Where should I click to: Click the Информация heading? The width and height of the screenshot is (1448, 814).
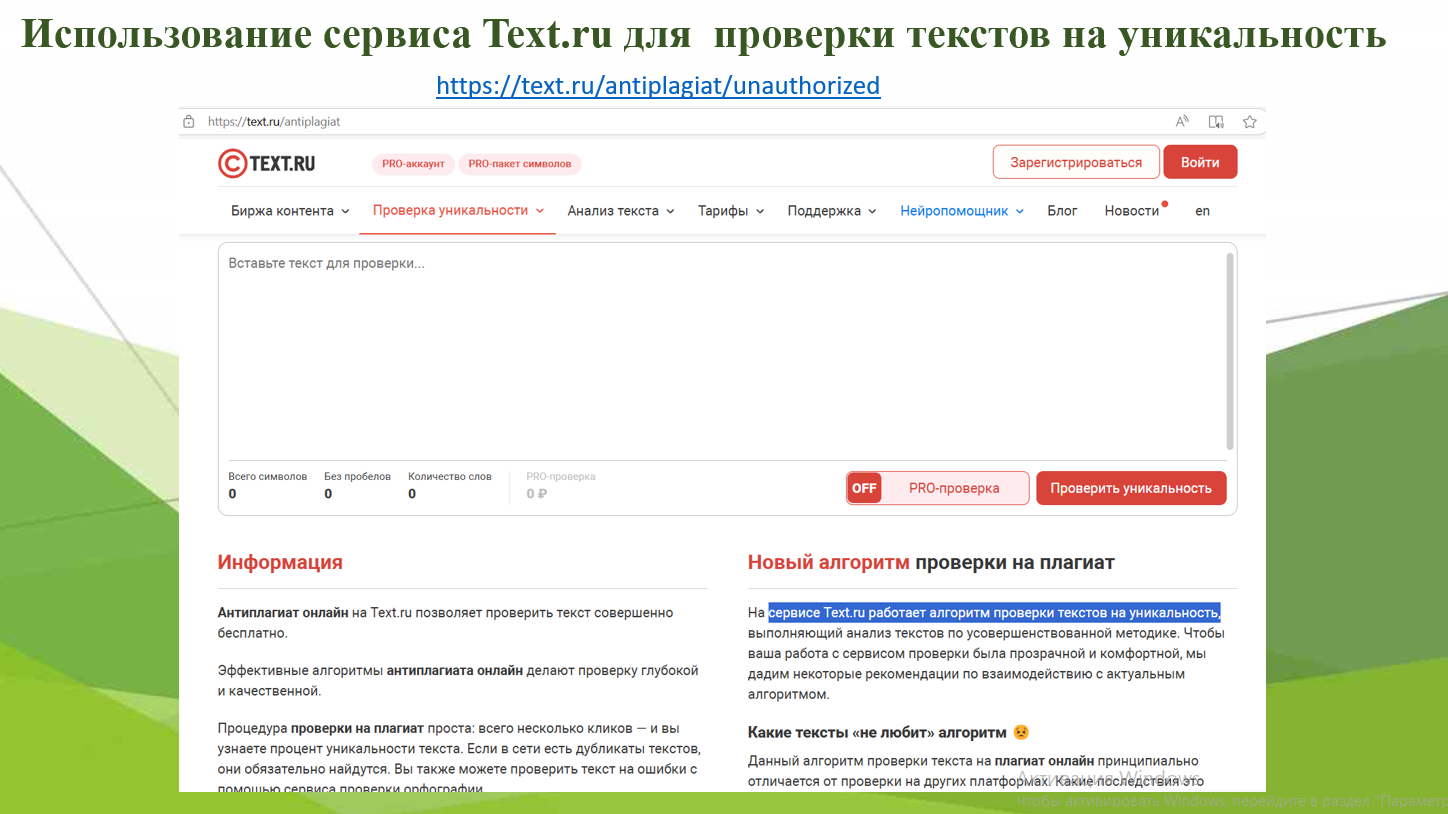click(x=280, y=562)
